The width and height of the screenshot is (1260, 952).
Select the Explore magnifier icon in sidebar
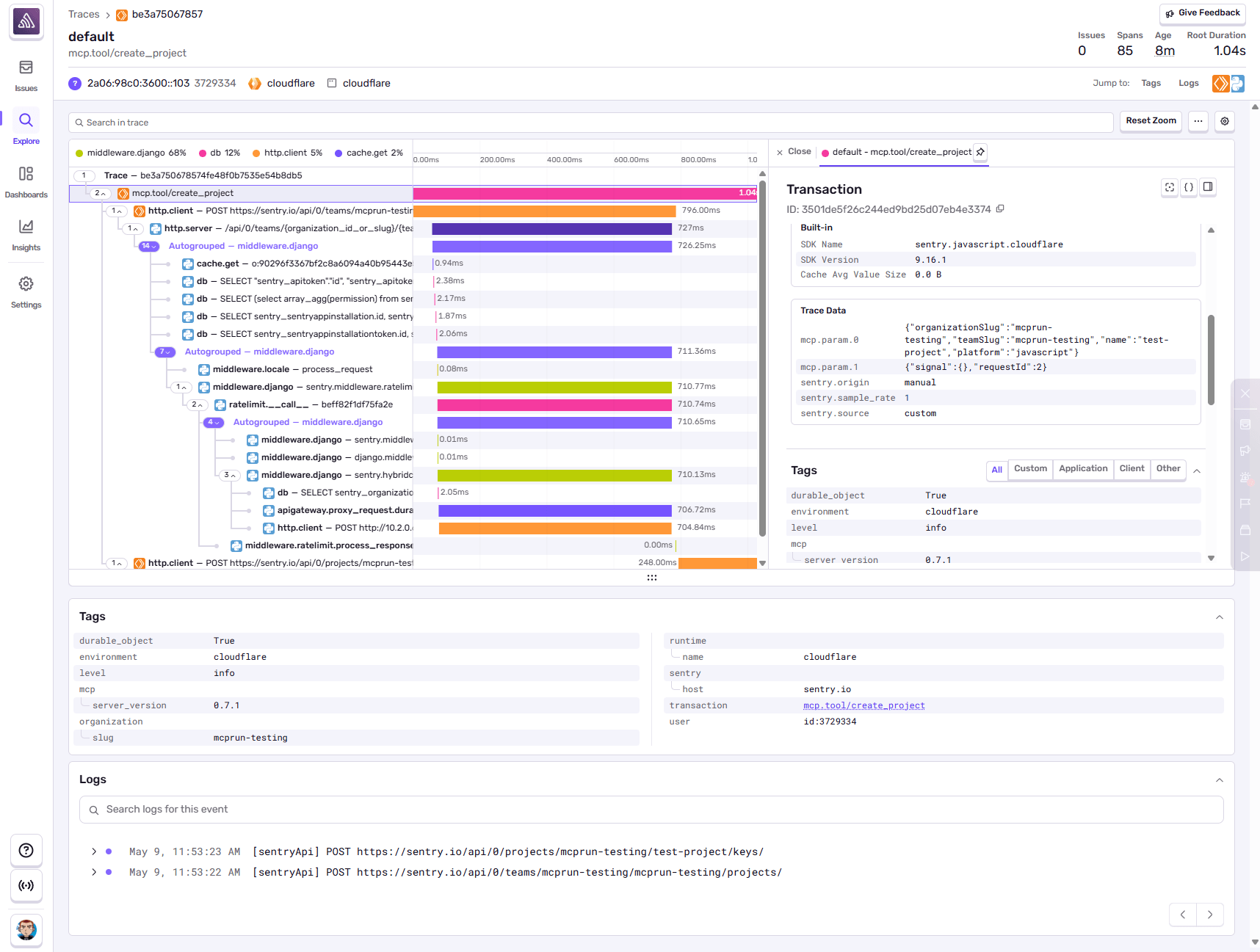tap(26, 121)
